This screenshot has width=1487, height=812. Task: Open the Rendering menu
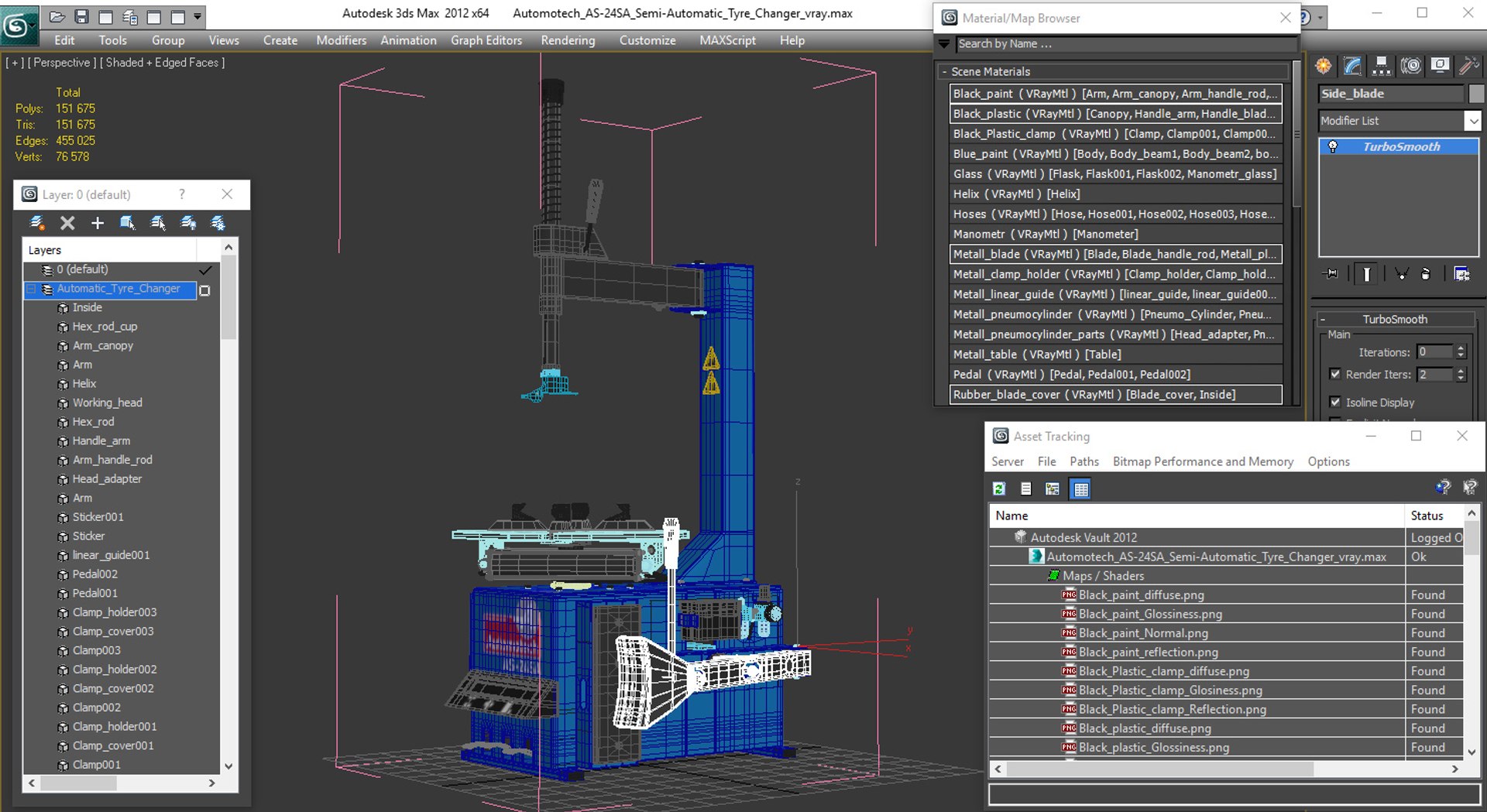(x=568, y=40)
